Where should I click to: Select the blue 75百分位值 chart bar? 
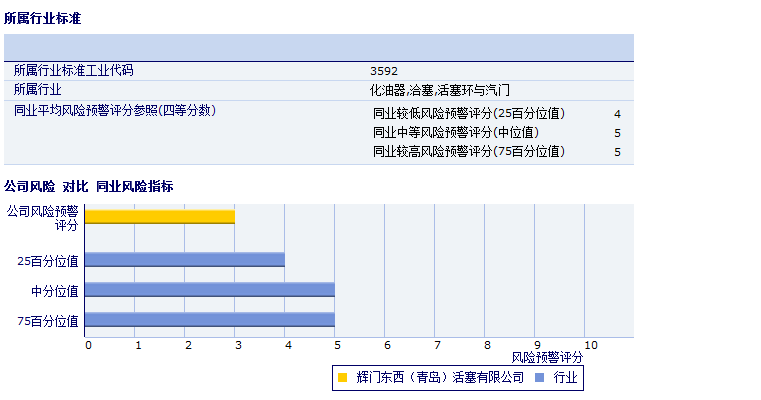click(x=210, y=320)
